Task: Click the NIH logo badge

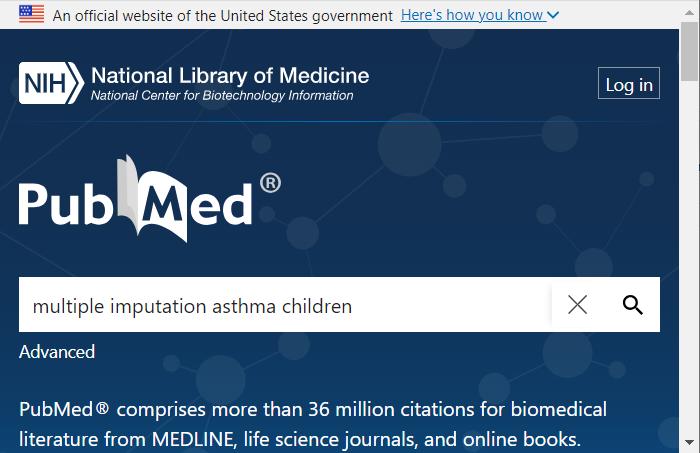Action: [x=51, y=83]
